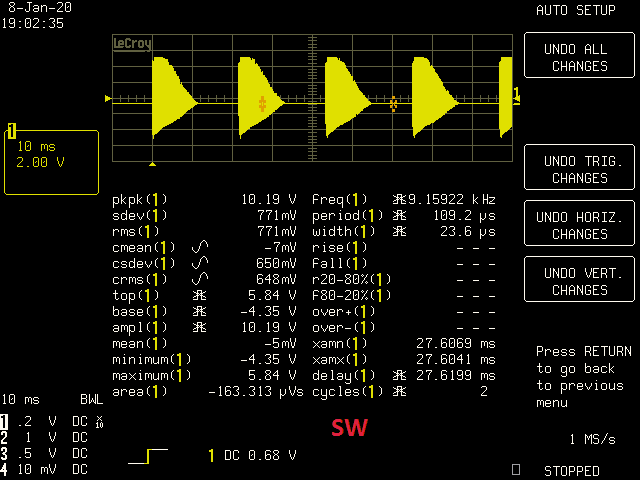Image resolution: width=640 pixels, height=480 pixels.
Task: Click the cycles(1) warning status icon
Action: click(399, 391)
